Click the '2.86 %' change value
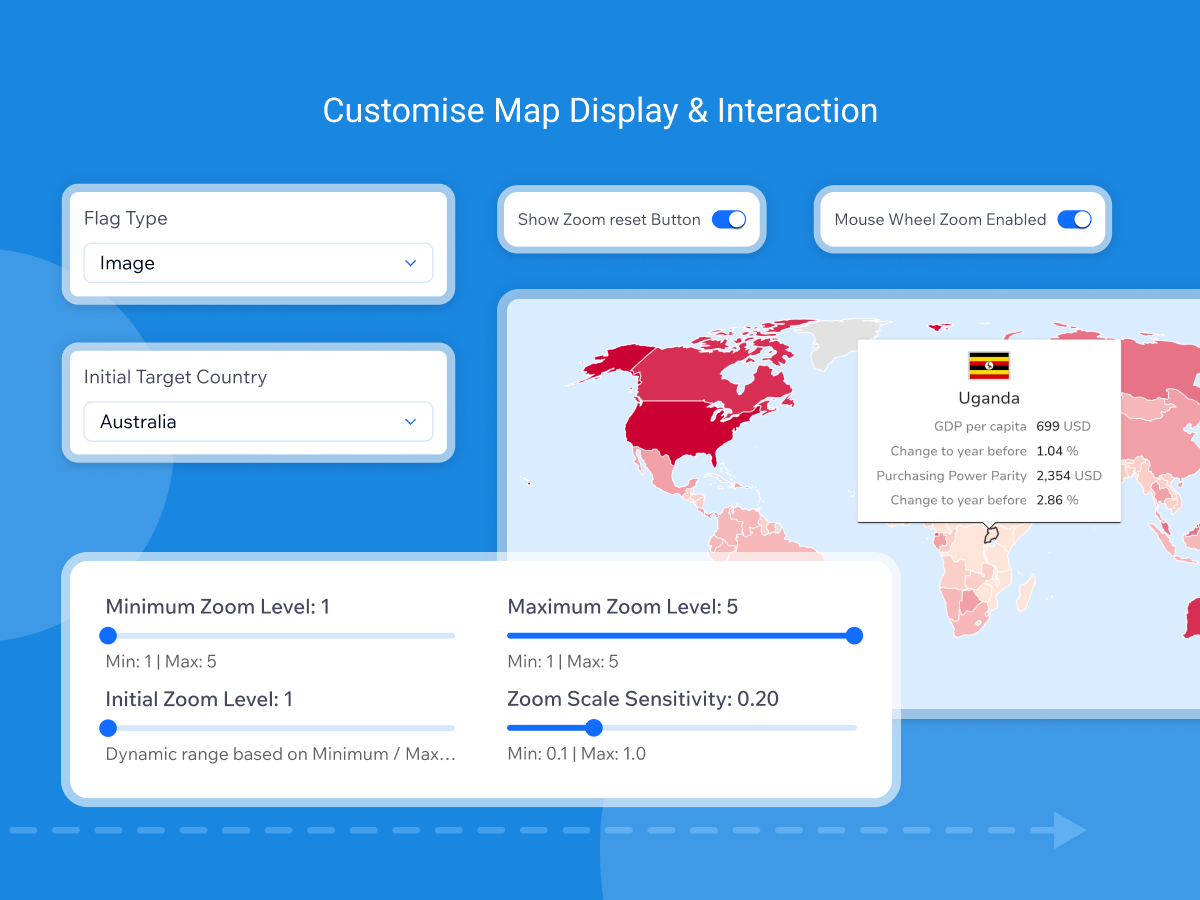 [x=1057, y=500]
